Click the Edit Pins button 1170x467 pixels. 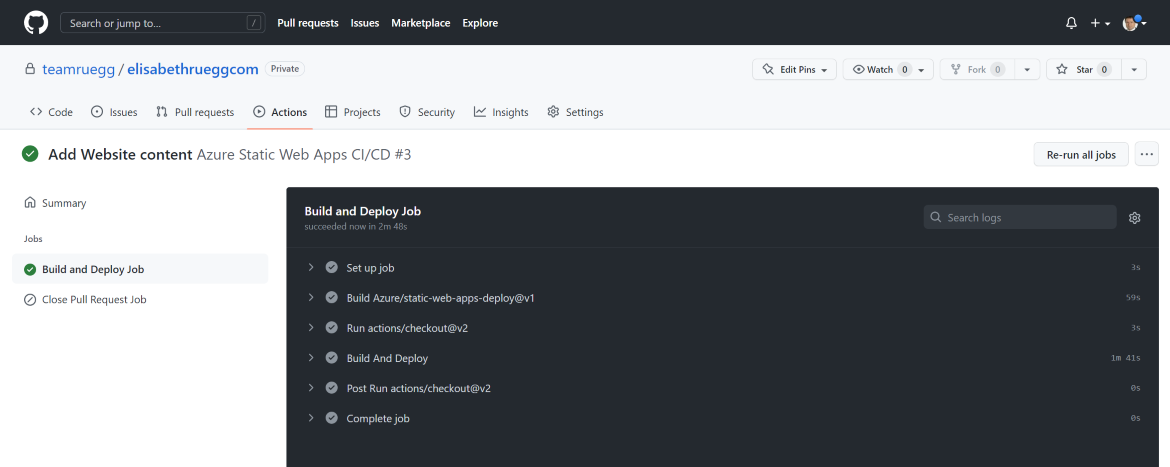(x=795, y=69)
